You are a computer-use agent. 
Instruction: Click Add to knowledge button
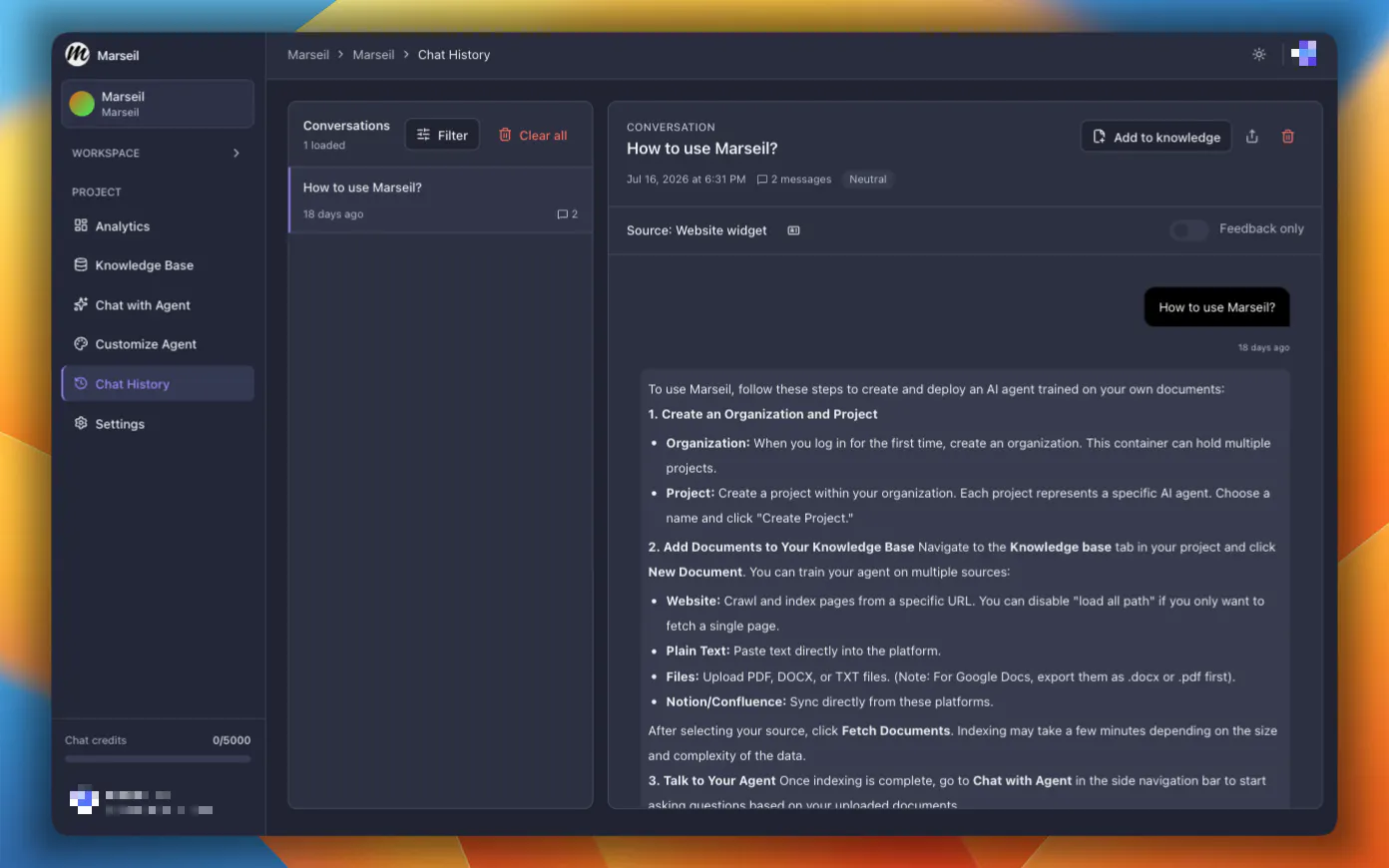[1156, 137]
